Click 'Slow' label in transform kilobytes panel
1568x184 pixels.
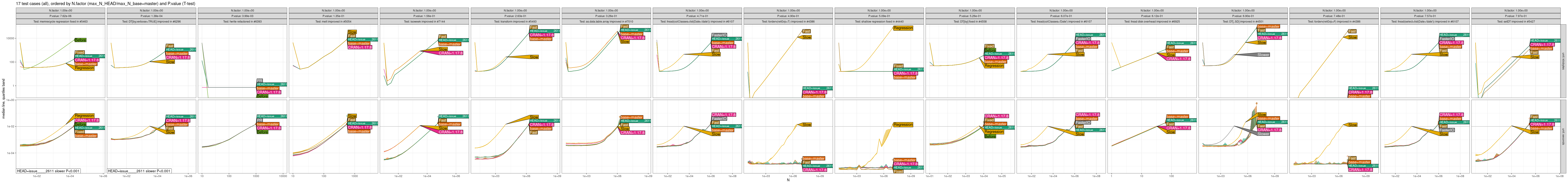[x=534, y=57]
